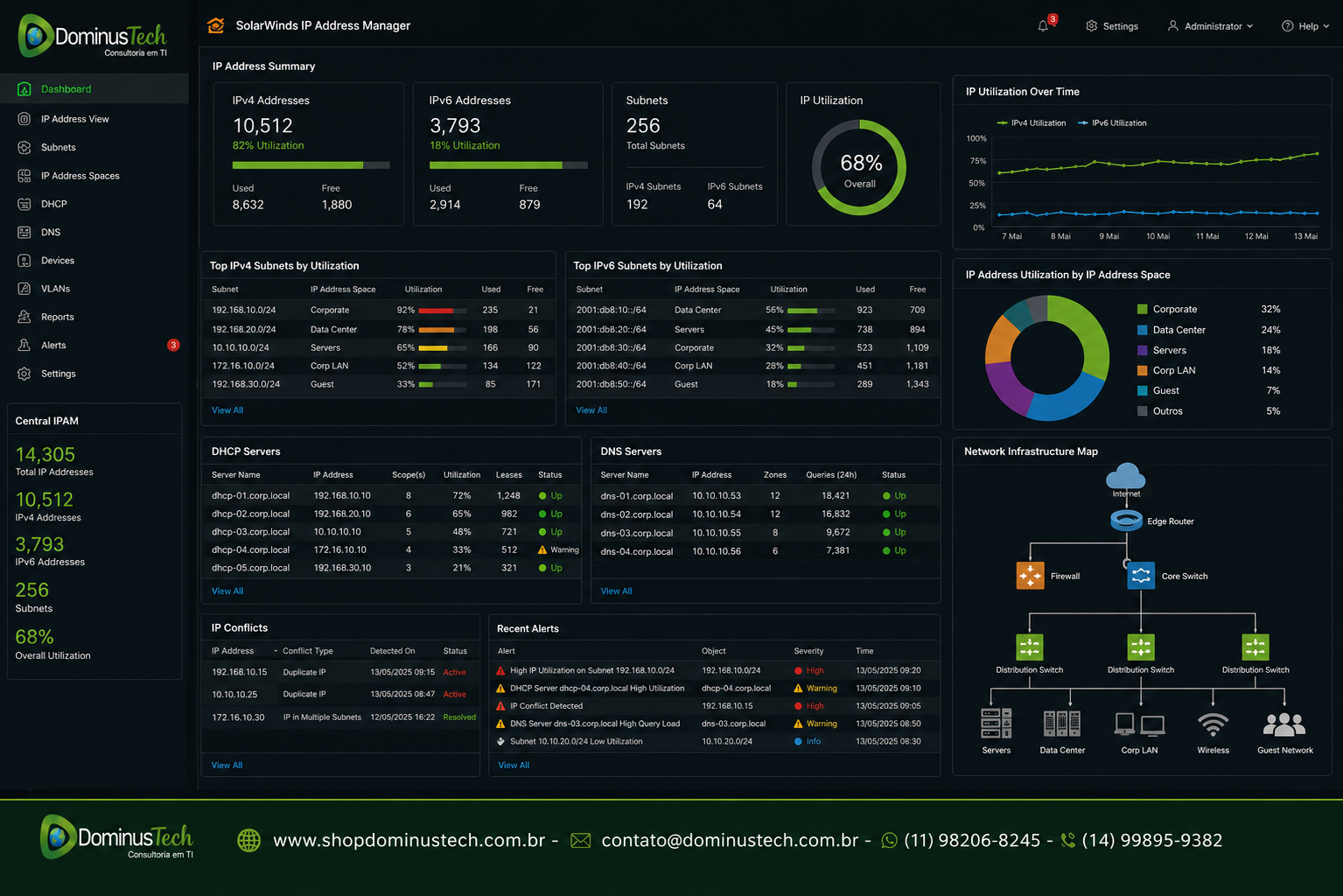This screenshot has height=896, width=1343.
Task: Select dhcp-04.corp.local server row
Action: click(x=391, y=550)
